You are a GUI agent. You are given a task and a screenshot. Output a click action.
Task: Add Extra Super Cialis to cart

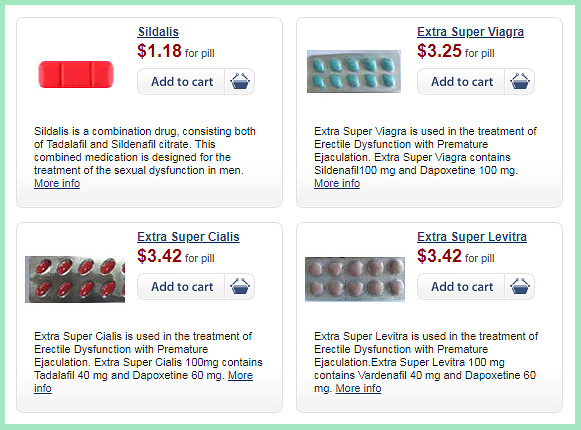pyautogui.click(x=182, y=287)
